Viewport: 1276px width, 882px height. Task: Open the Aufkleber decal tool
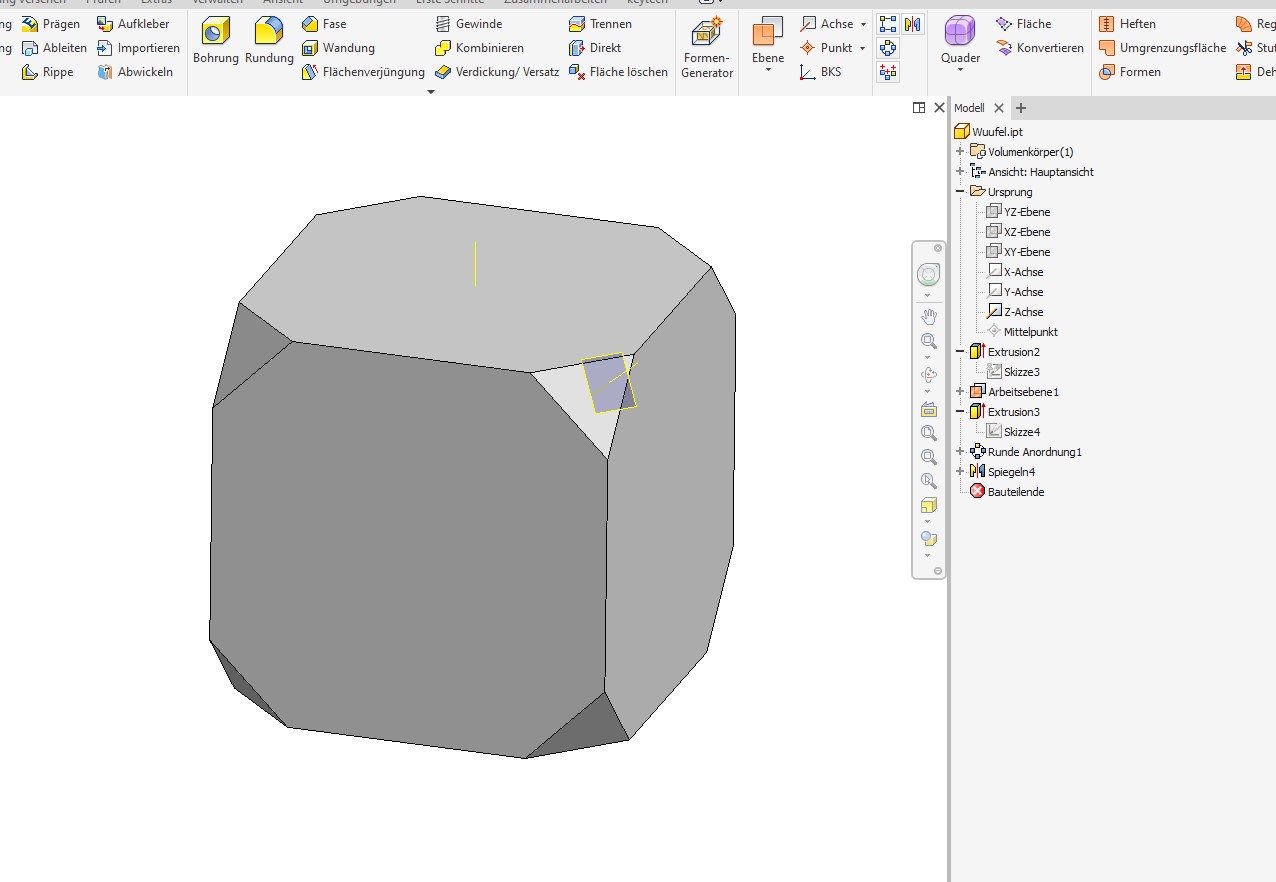(x=133, y=24)
